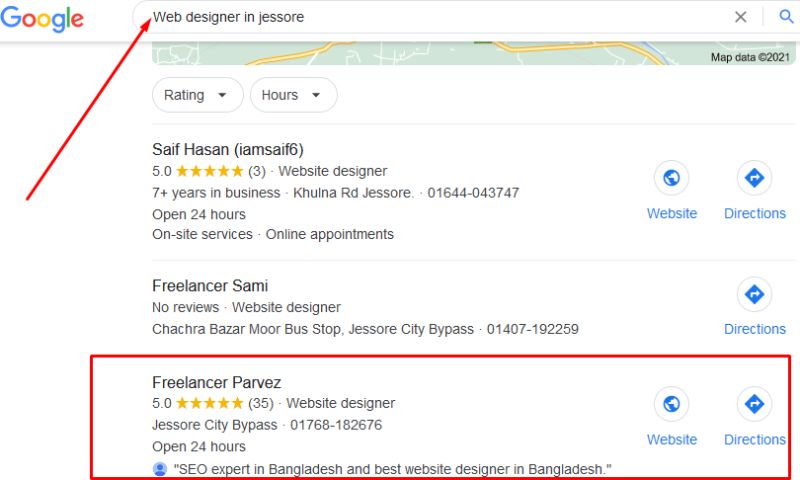Get directions to Saif Hasan
The height and width of the screenshot is (480, 800).
[x=754, y=179]
